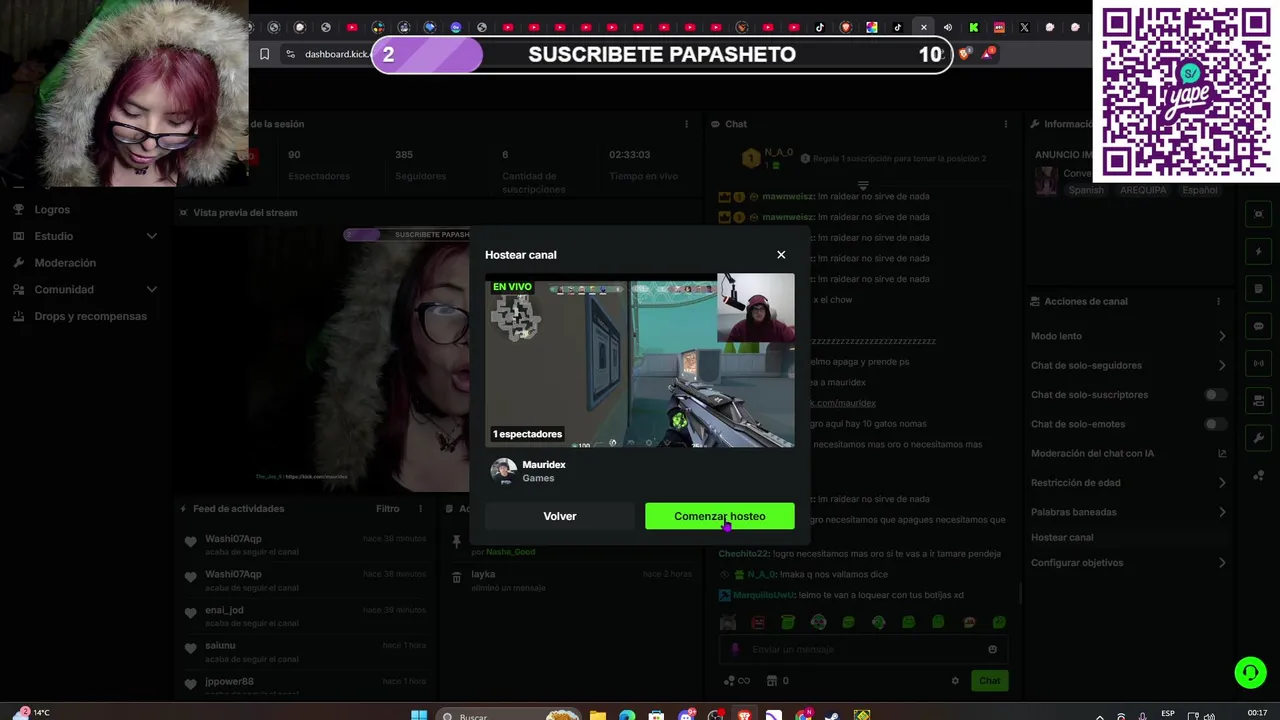
Task: Click the top preview icon in right toolbar
Action: [x=1258, y=214]
